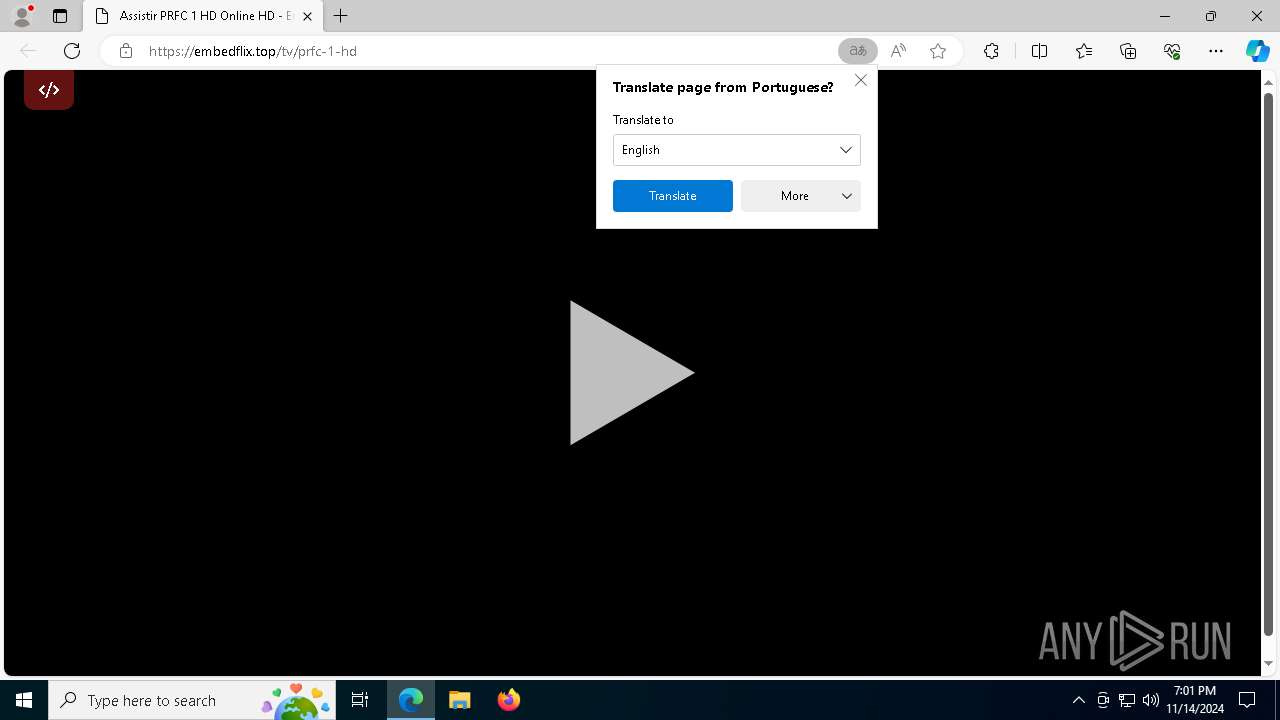Open File Explorer from taskbar
The width and height of the screenshot is (1280, 720).
pyautogui.click(x=459, y=700)
